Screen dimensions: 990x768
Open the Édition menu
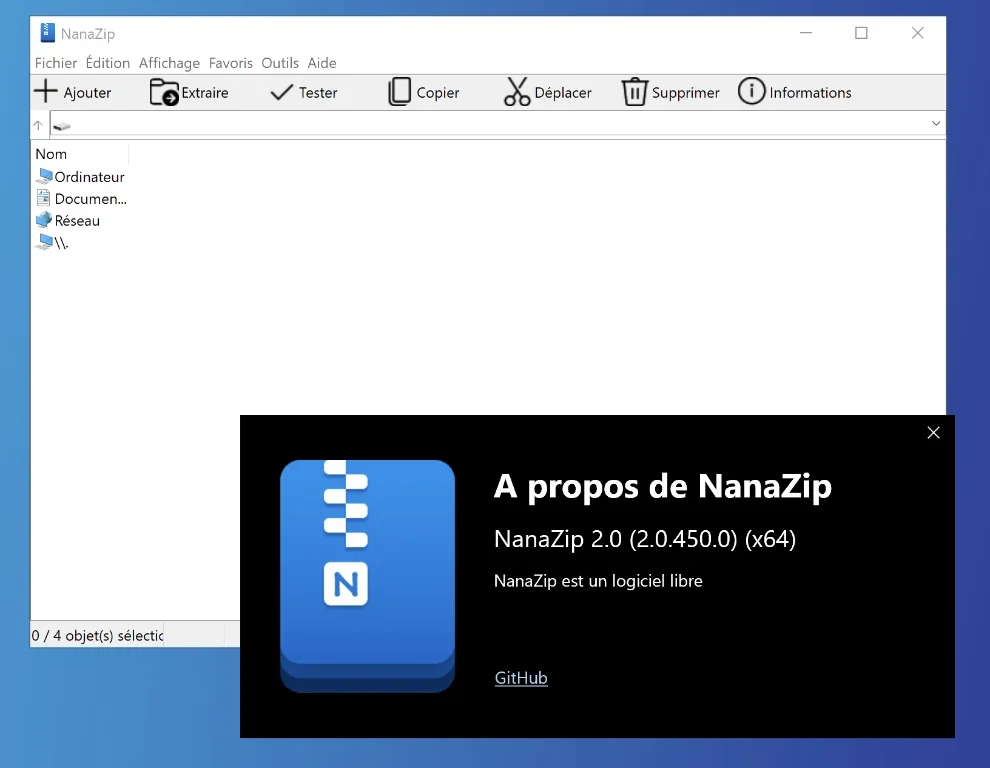[x=108, y=63]
